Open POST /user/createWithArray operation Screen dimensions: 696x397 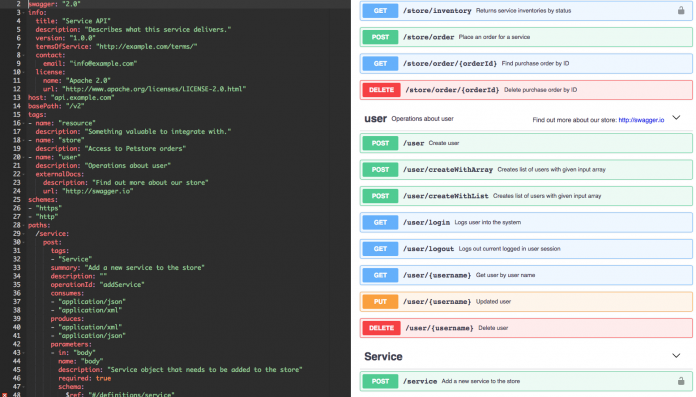point(526,169)
